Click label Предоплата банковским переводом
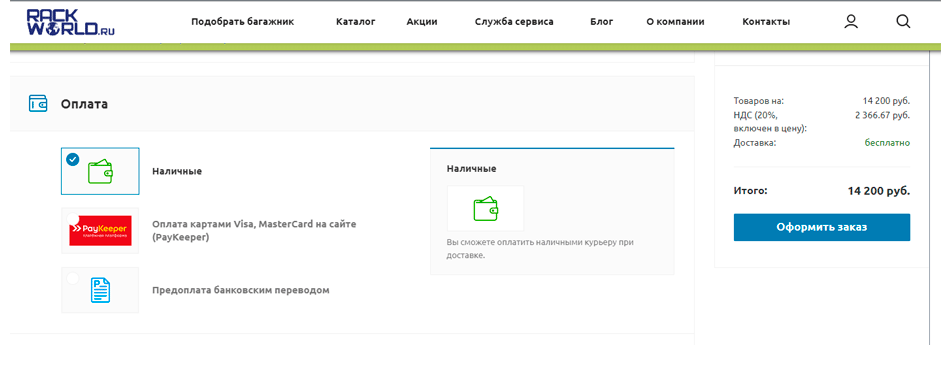The image size is (950, 380). point(241,290)
